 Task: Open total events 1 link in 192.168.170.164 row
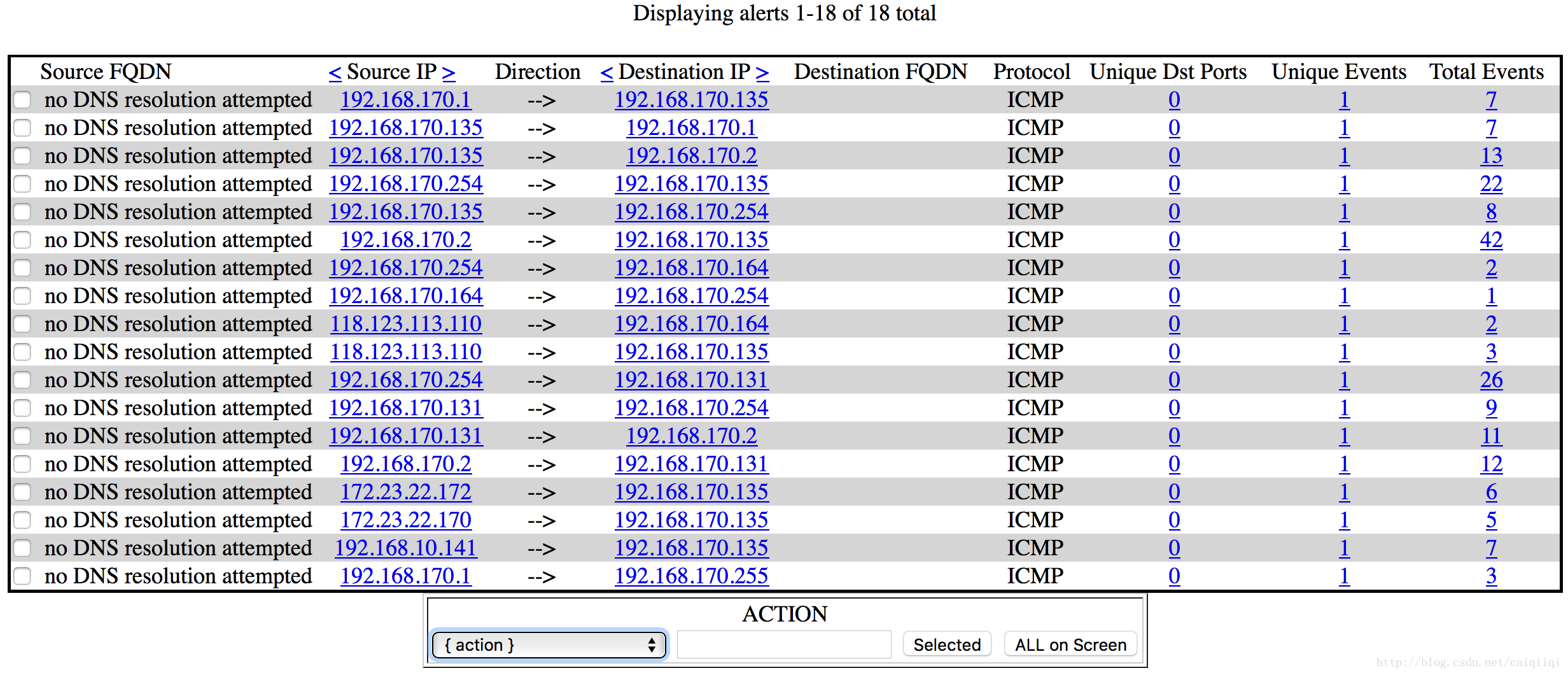(1492, 296)
